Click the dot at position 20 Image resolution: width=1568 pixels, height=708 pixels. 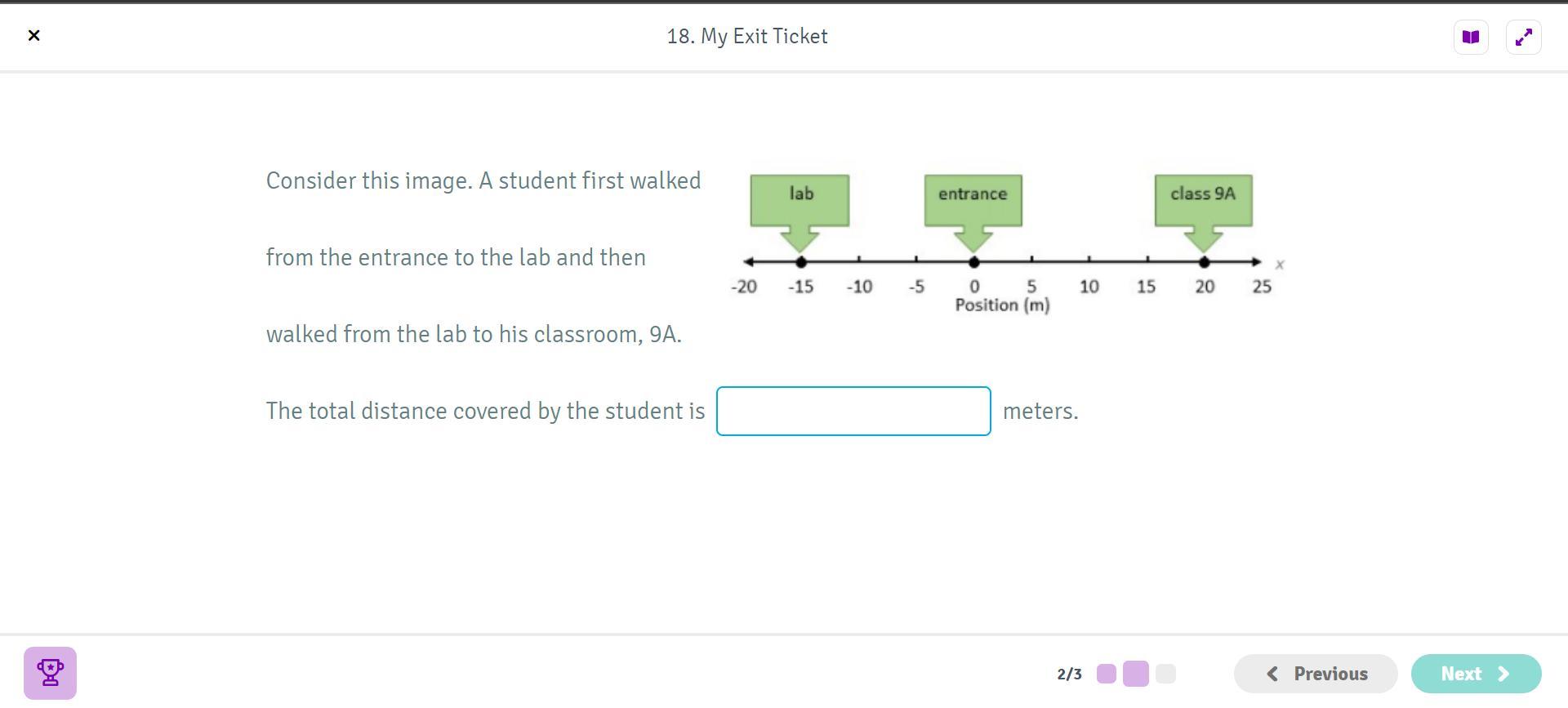click(x=1205, y=262)
